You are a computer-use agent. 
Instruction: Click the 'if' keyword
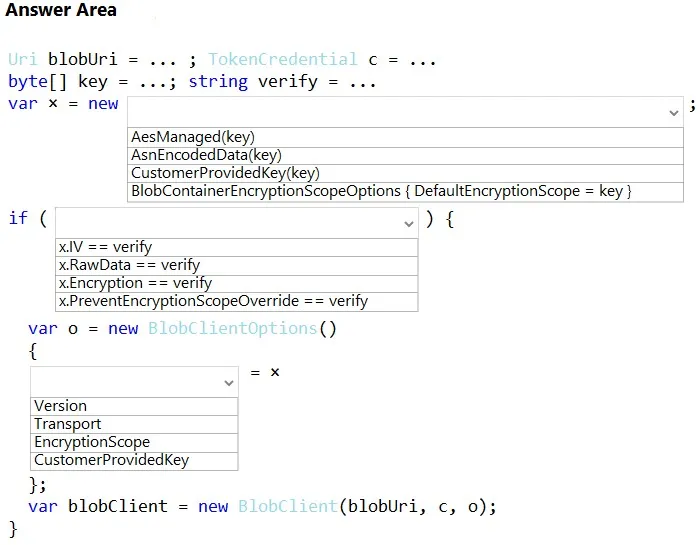coord(18,218)
